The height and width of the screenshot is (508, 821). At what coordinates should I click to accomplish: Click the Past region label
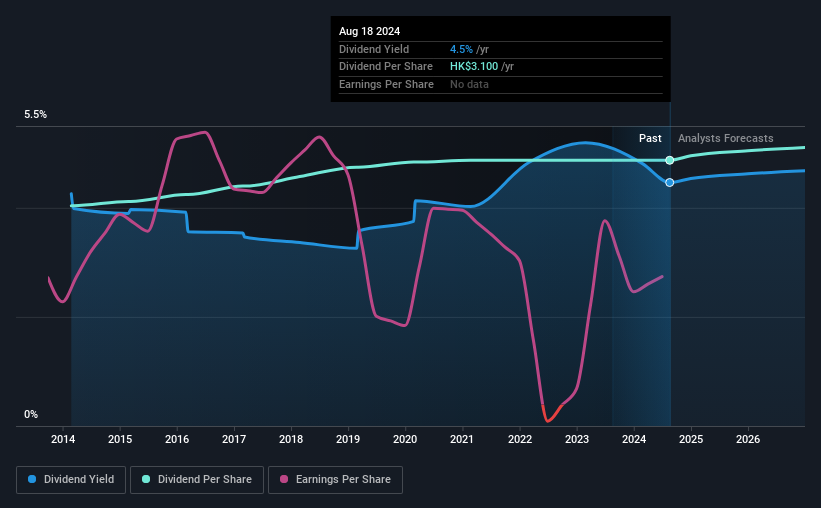point(650,138)
